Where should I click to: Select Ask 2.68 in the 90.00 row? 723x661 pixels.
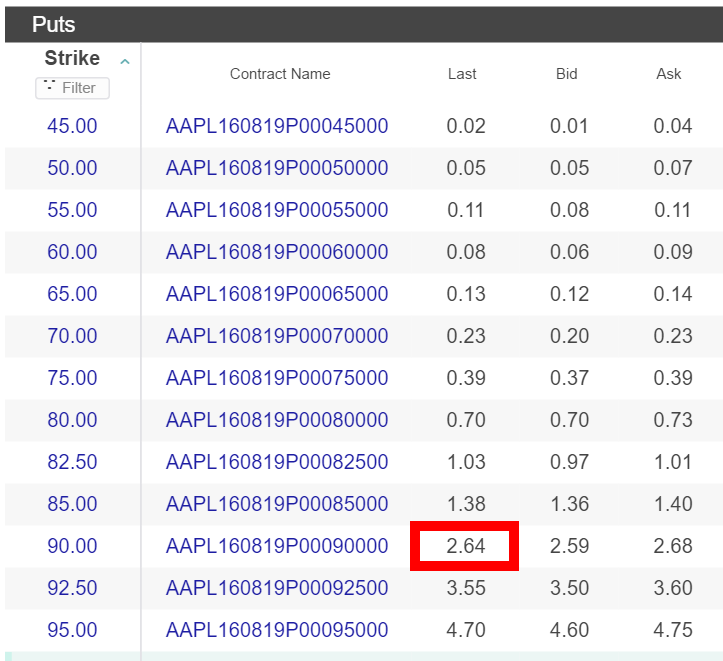673,546
